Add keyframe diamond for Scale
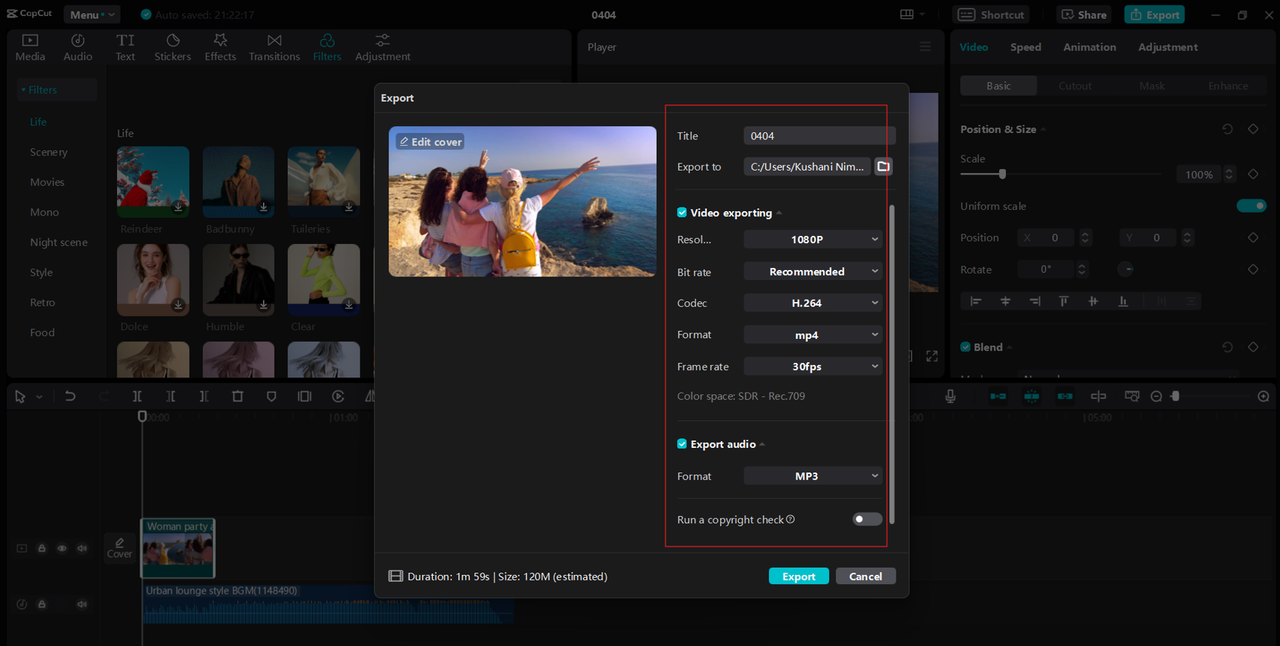 tap(1253, 175)
